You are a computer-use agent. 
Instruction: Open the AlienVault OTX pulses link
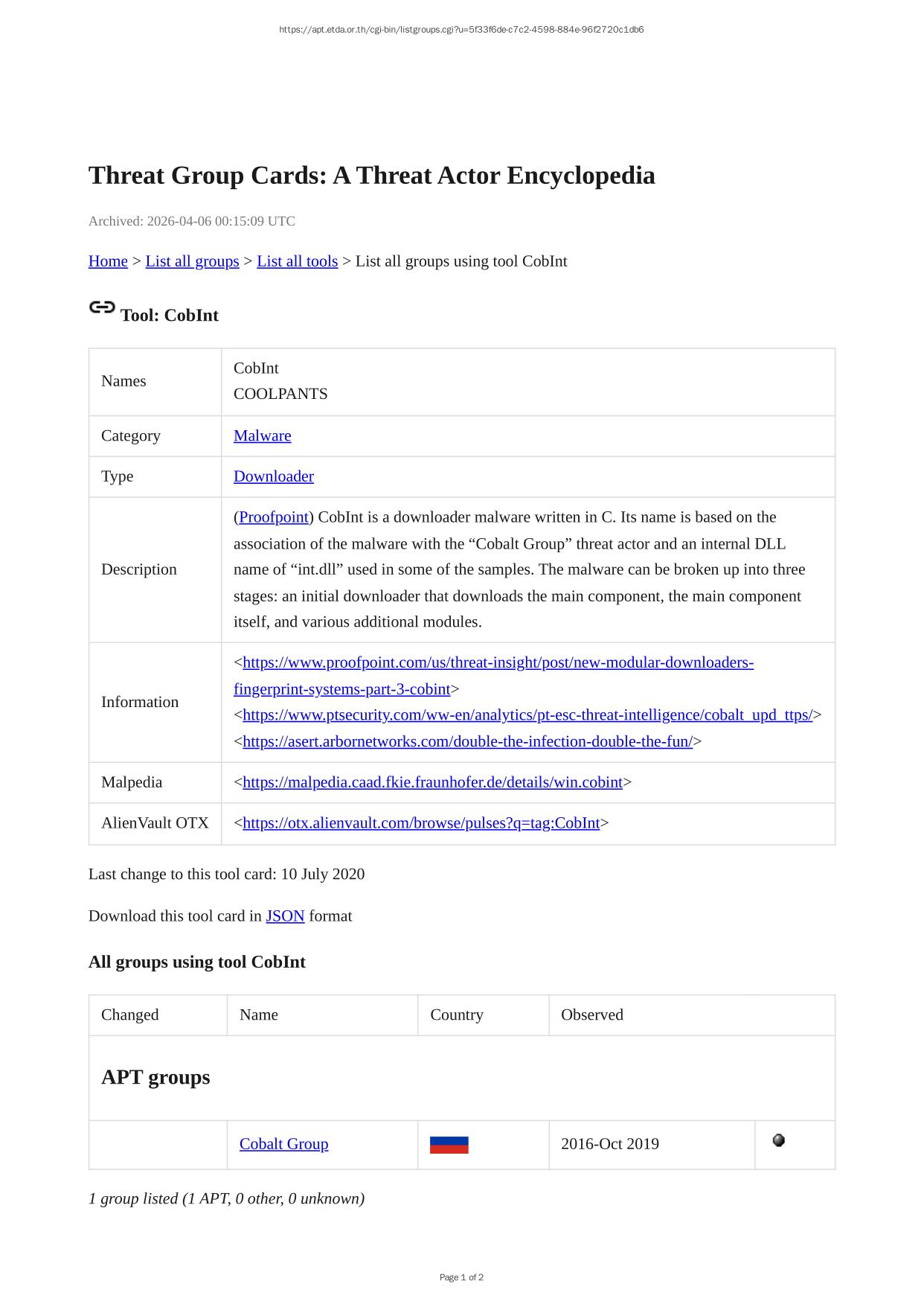tap(420, 823)
